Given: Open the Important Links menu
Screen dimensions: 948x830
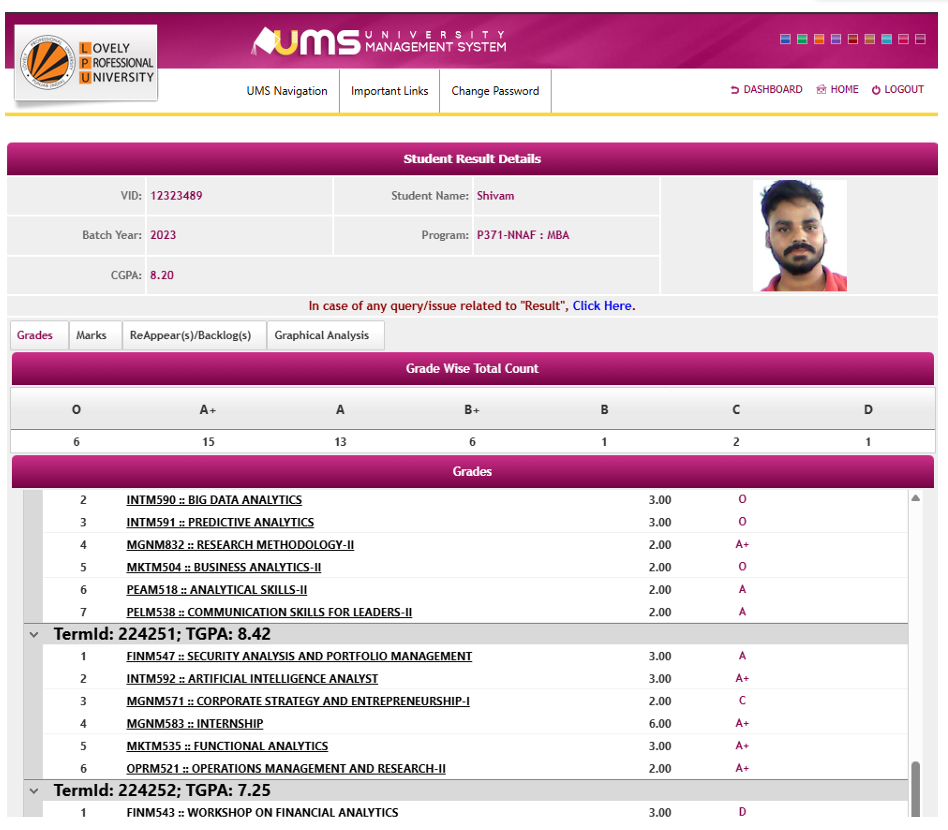Looking at the screenshot, I should click(x=389, y=91).
